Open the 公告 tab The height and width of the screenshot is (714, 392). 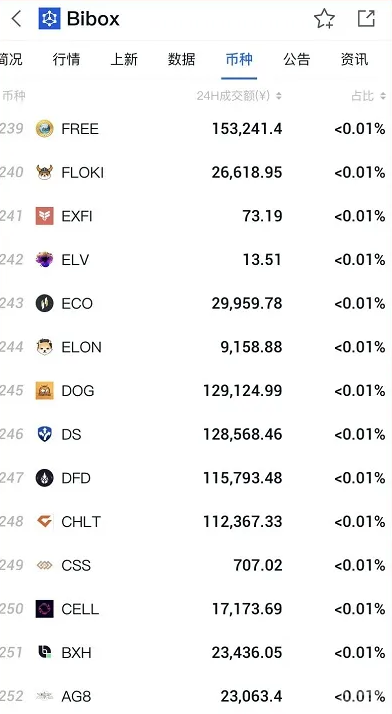(x=297, y=59)
